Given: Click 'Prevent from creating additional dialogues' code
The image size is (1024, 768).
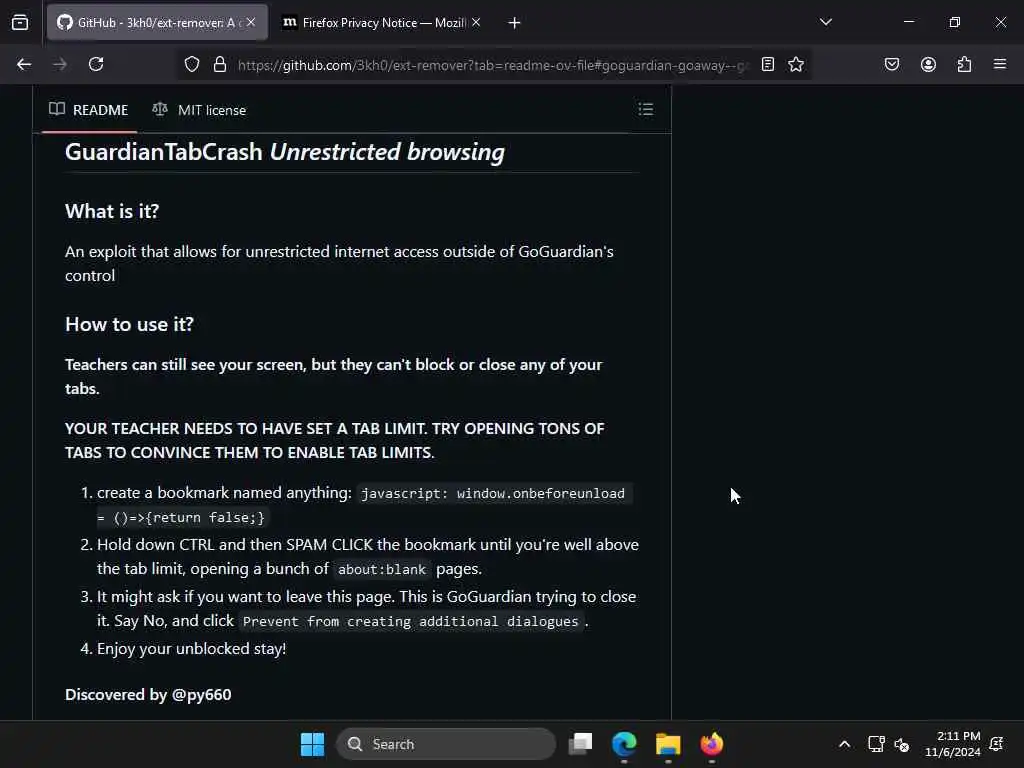Looking at the screenshot, I should click(410, 621).
